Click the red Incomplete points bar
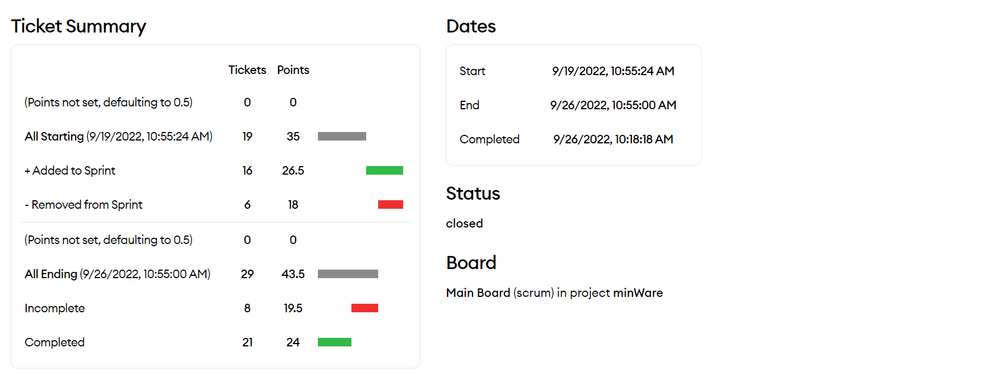The height and width of the screenshot is (380, 998). tap(365, 308)
